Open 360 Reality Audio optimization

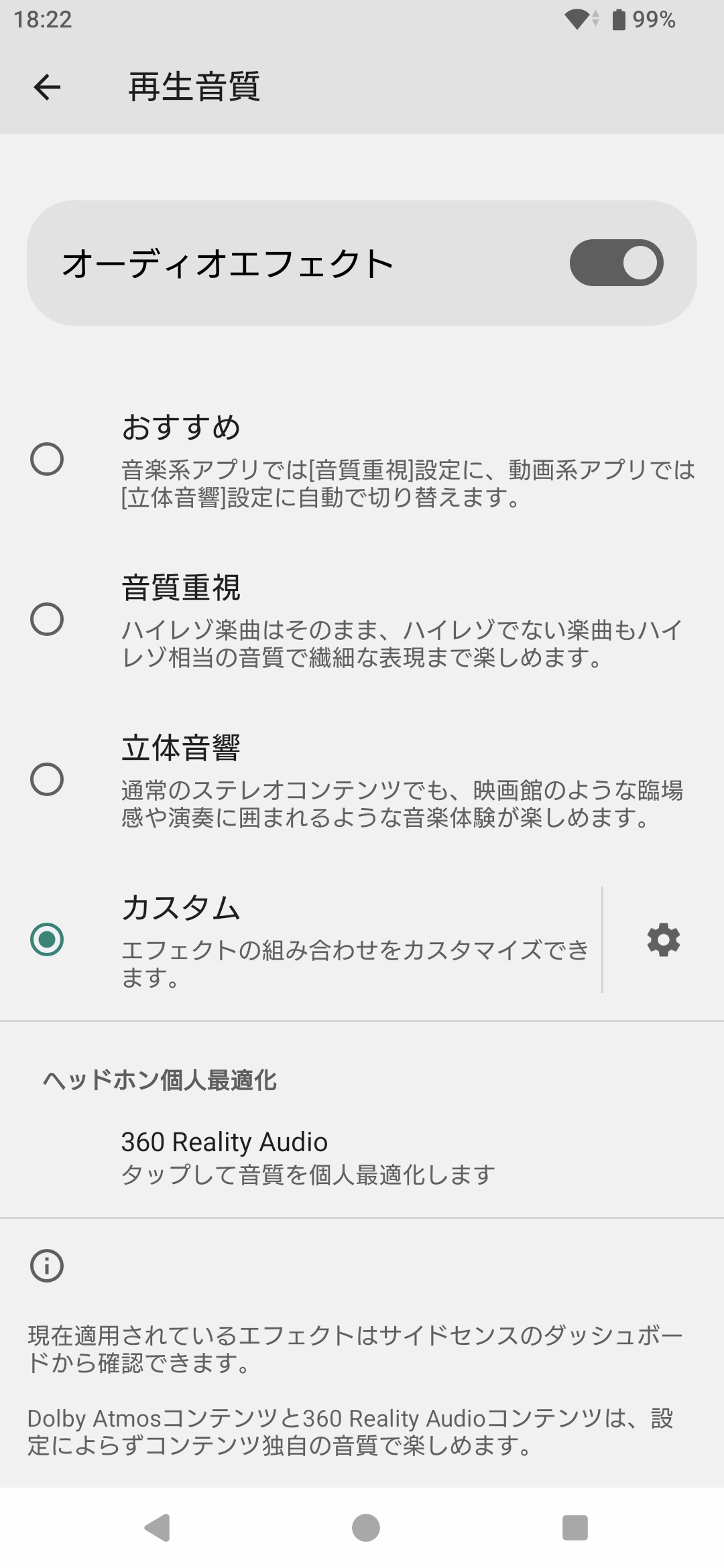coord(308,1157)
